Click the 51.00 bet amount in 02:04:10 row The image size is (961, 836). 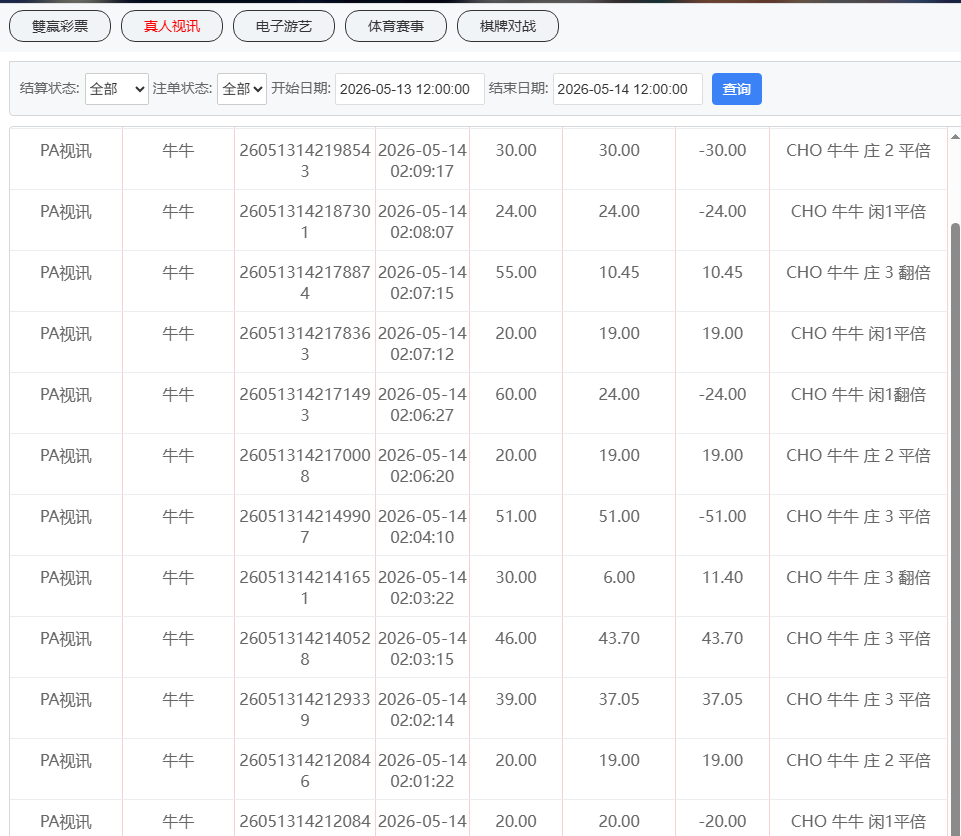click(x=516, y=516)
